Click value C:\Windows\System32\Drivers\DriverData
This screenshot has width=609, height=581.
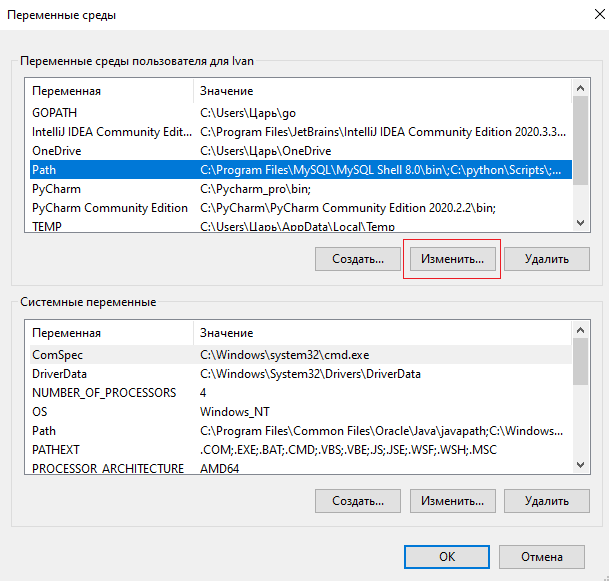pos(310,374)
